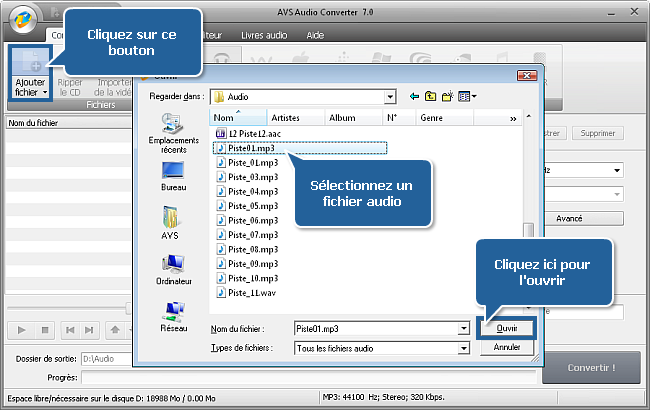This screenshot has height=410, width=650.
Task: Select file Piste_11.wav
Action: coord(246,293)
